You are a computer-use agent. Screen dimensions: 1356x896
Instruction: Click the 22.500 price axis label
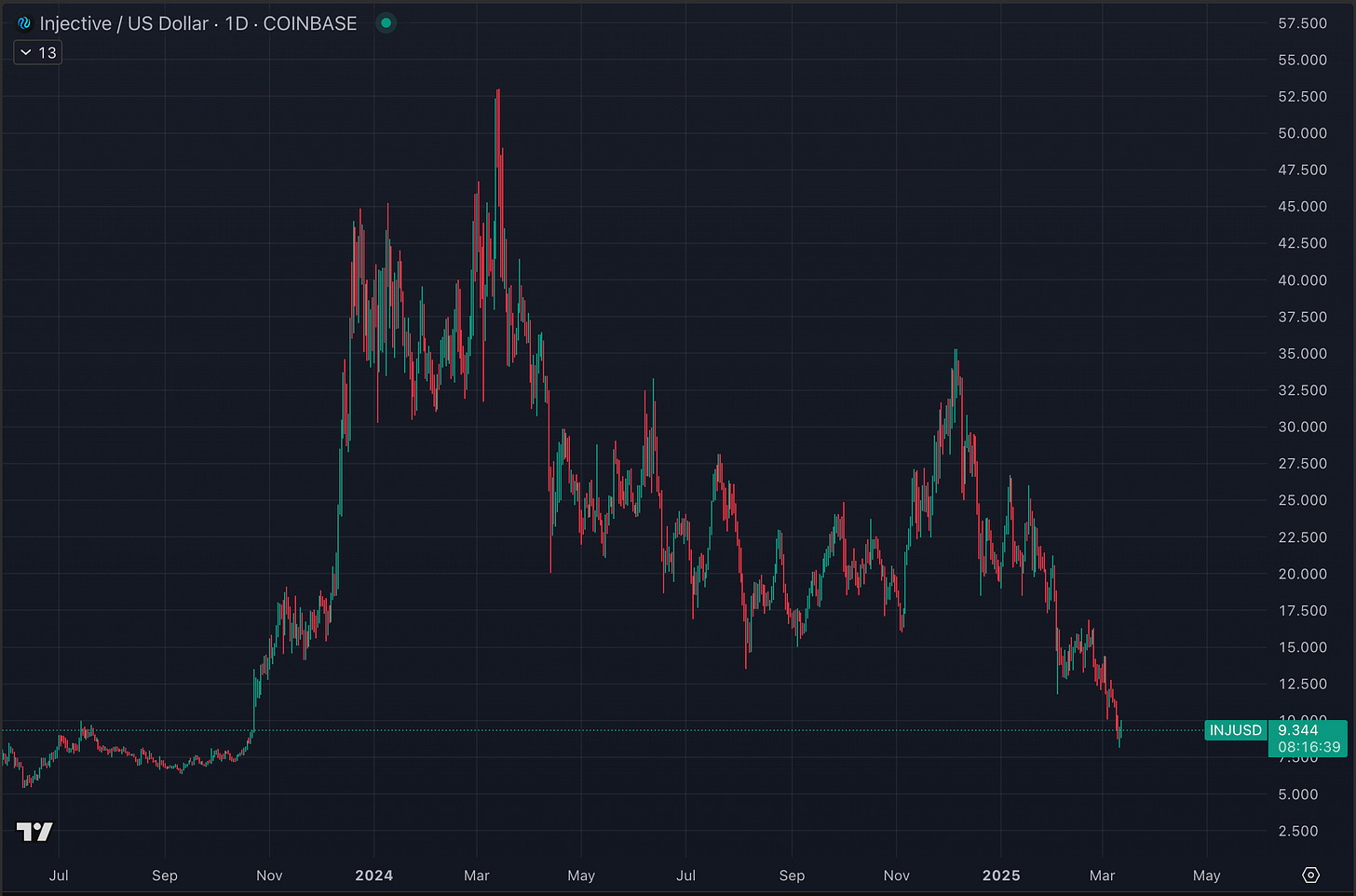(1302, 537)
